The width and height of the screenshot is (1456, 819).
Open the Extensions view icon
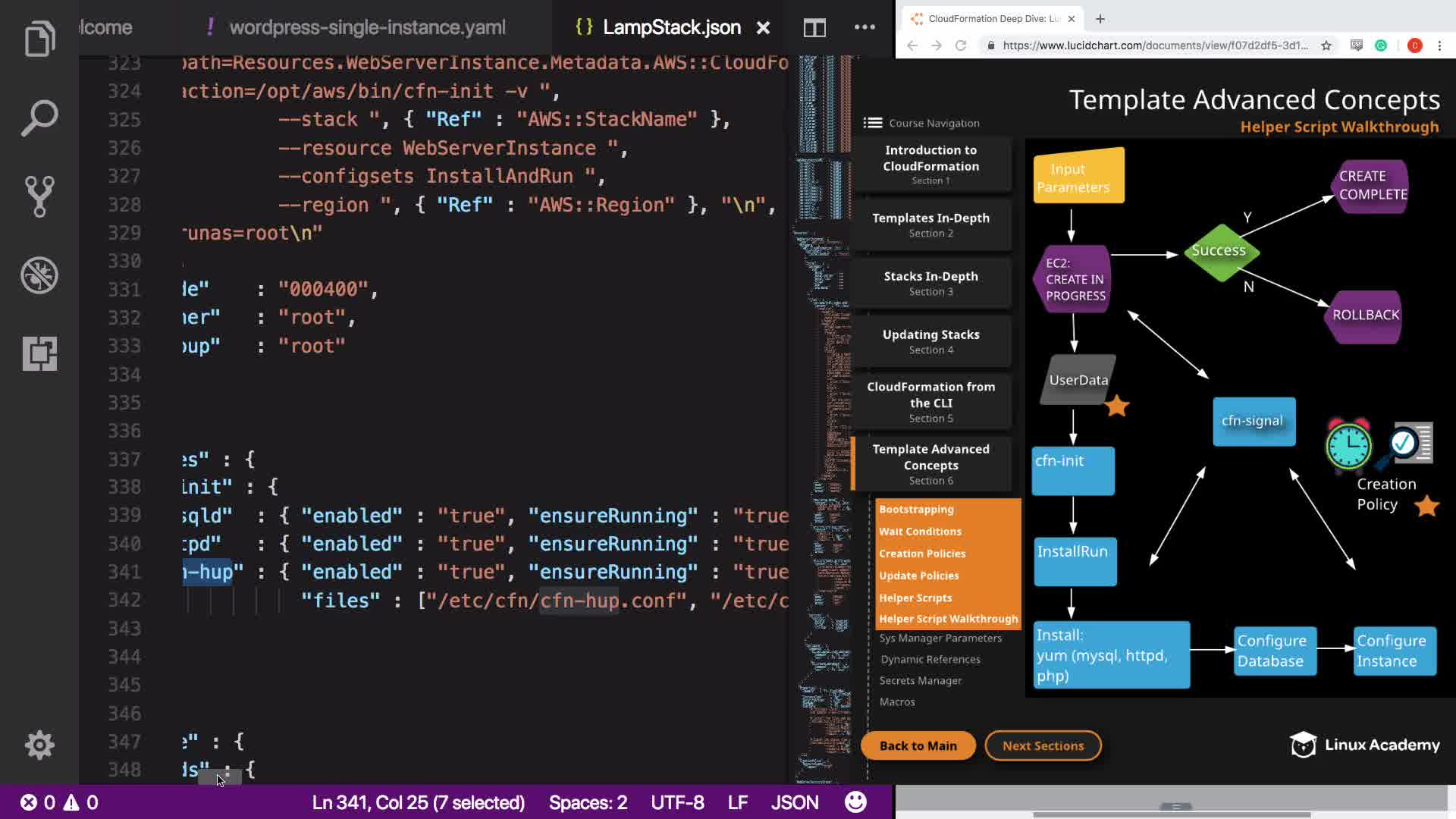tap(39, 353)
